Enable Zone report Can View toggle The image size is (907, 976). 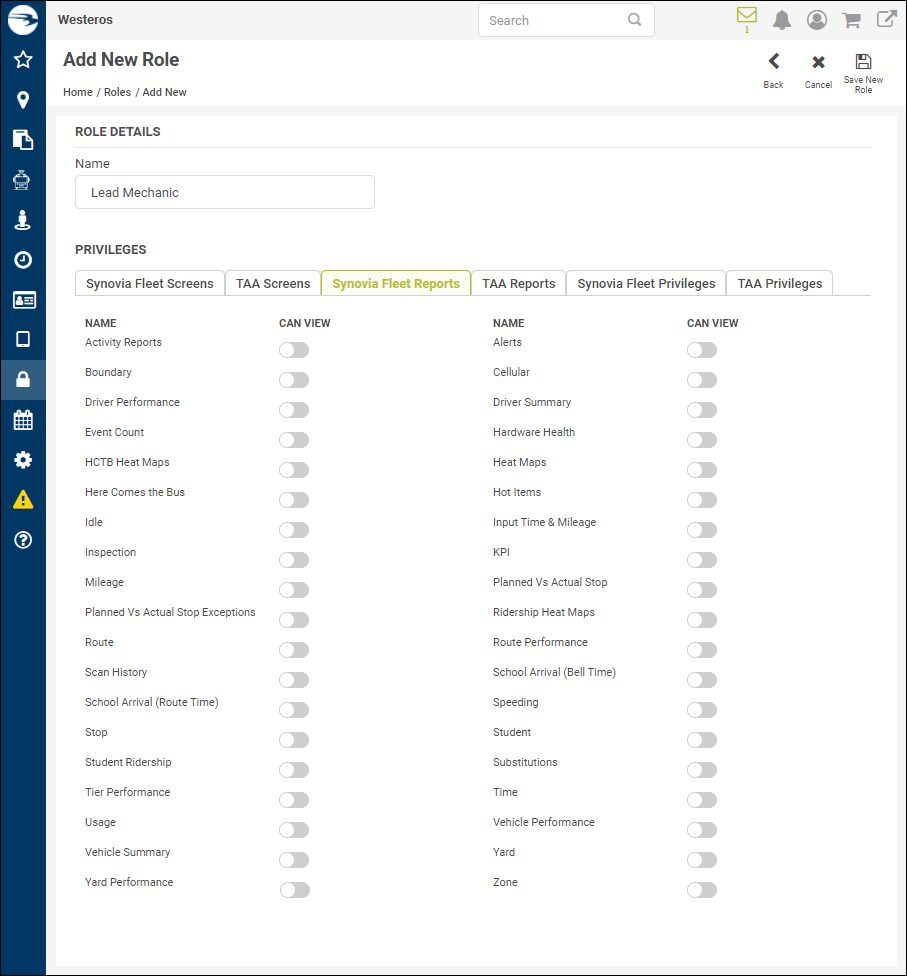pos(702,890)
